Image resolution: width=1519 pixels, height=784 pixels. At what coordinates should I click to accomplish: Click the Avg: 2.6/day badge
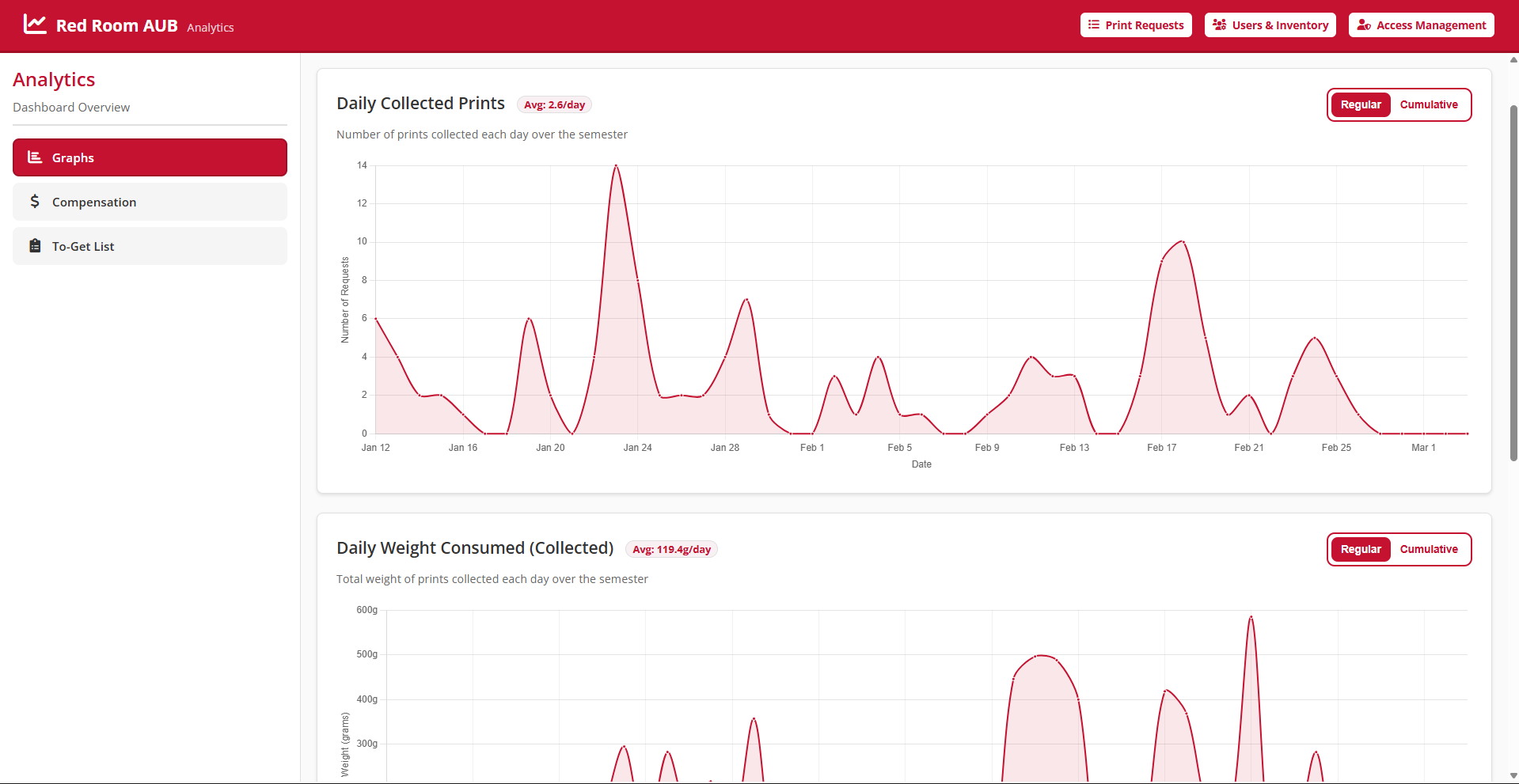(x=554, y=104)
